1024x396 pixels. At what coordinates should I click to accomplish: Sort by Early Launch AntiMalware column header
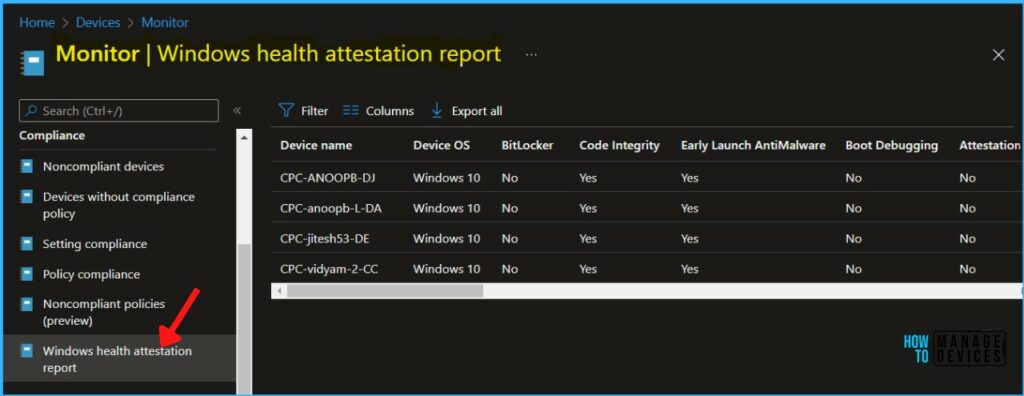point(753,145)
